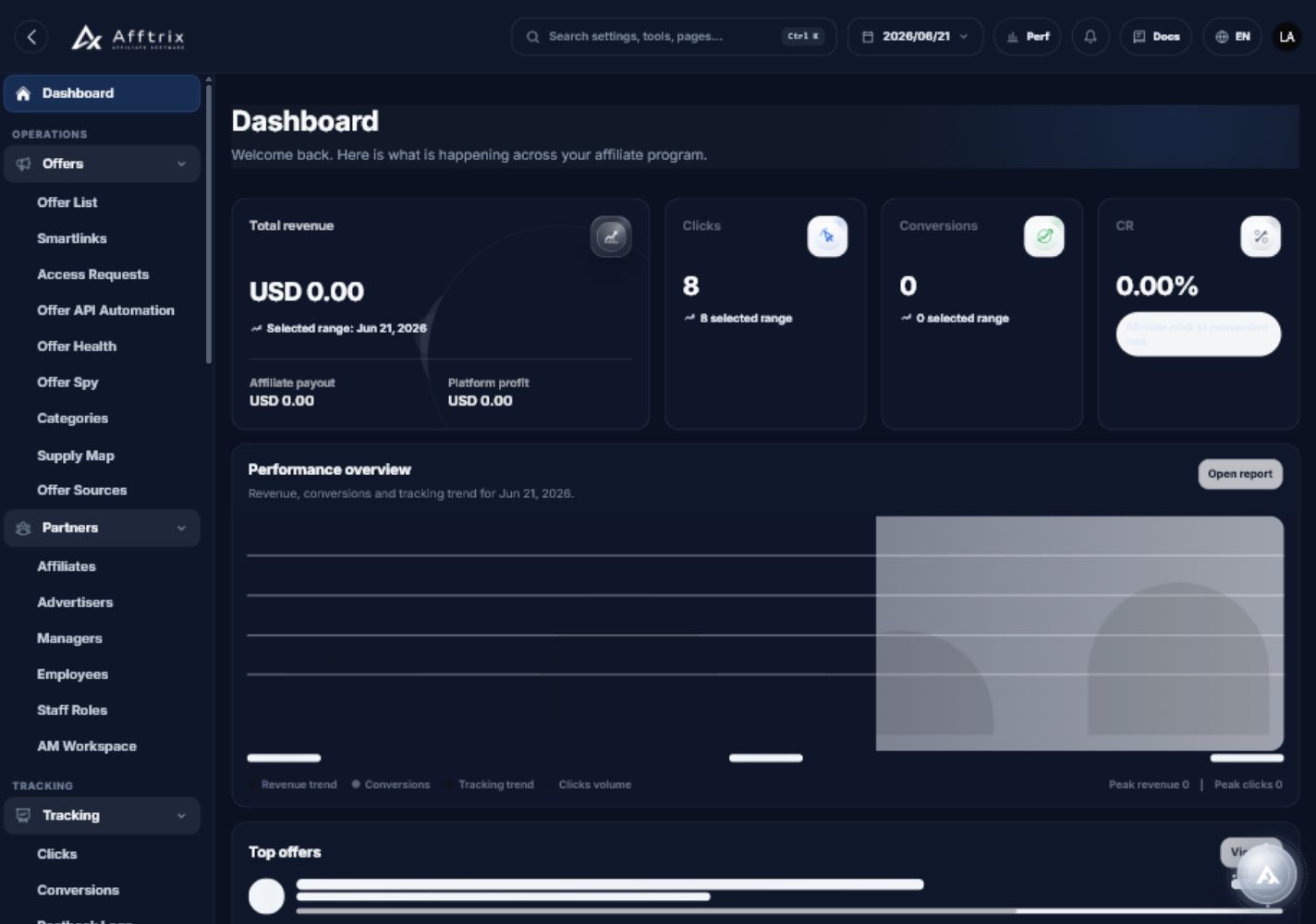The image size is (1316, 924).
Task: Click the Conversions card checkmark icon
Action: click(x=1044, y=237)
